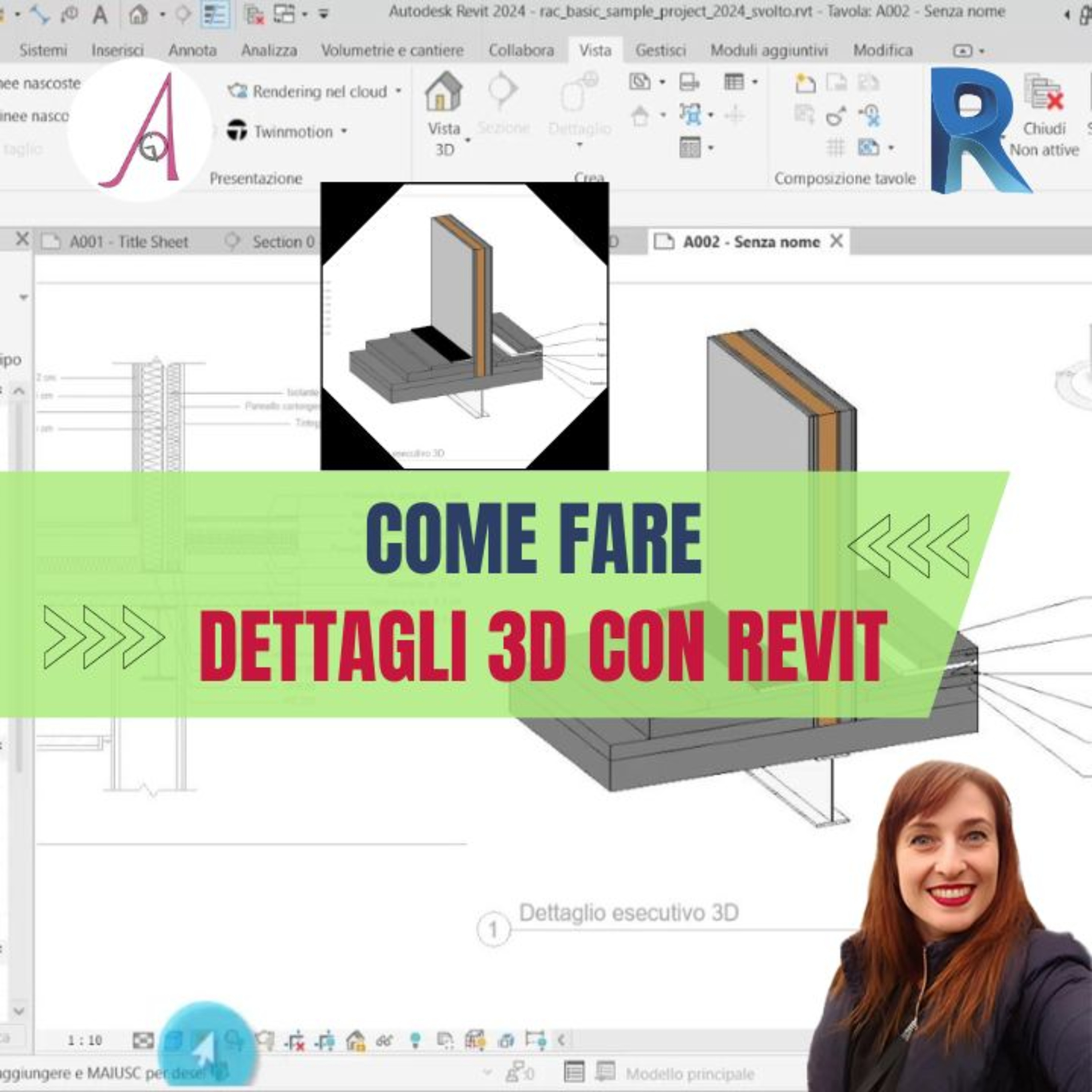Switch to the Annota tab
This screenshot has width=1092, height=1092.
pos(192,50)
